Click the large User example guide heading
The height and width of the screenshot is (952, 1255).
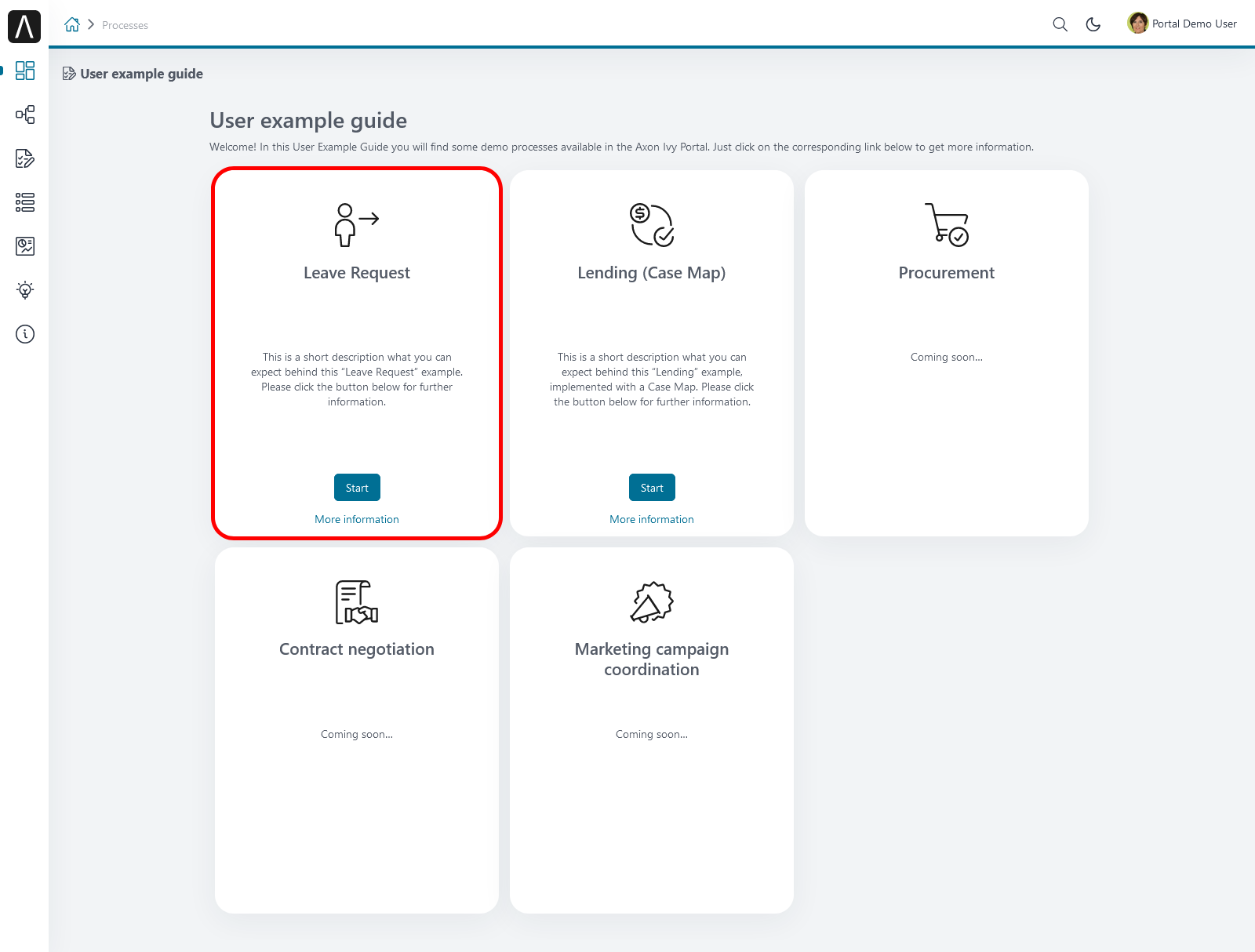coord(308,120)
